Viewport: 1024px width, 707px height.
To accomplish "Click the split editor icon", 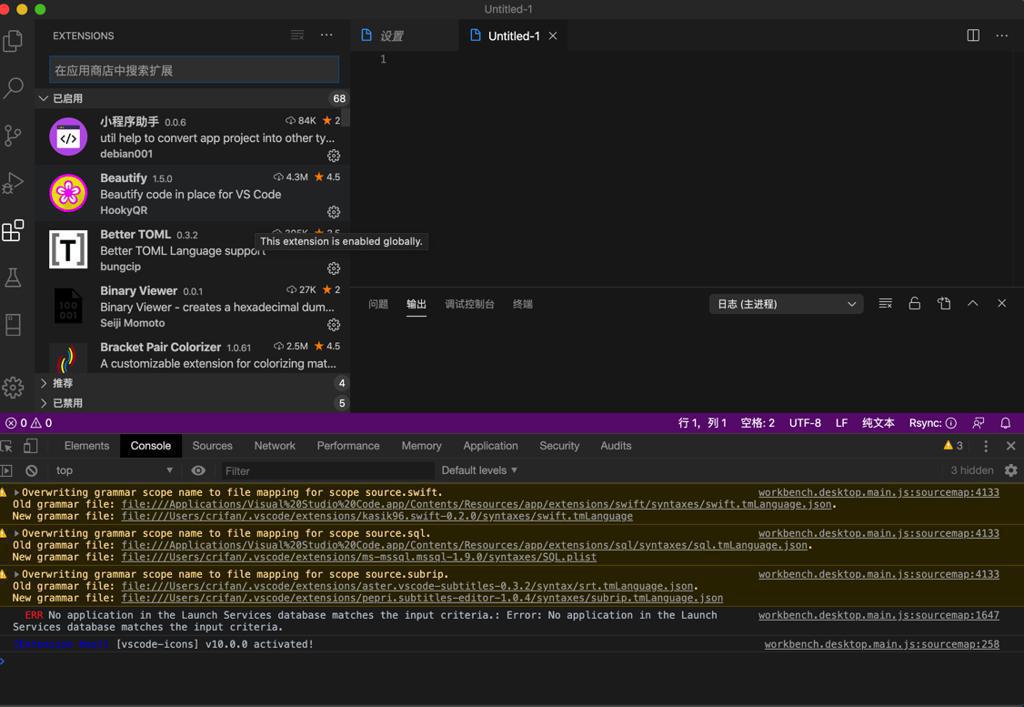I will [x=973, y=35].
